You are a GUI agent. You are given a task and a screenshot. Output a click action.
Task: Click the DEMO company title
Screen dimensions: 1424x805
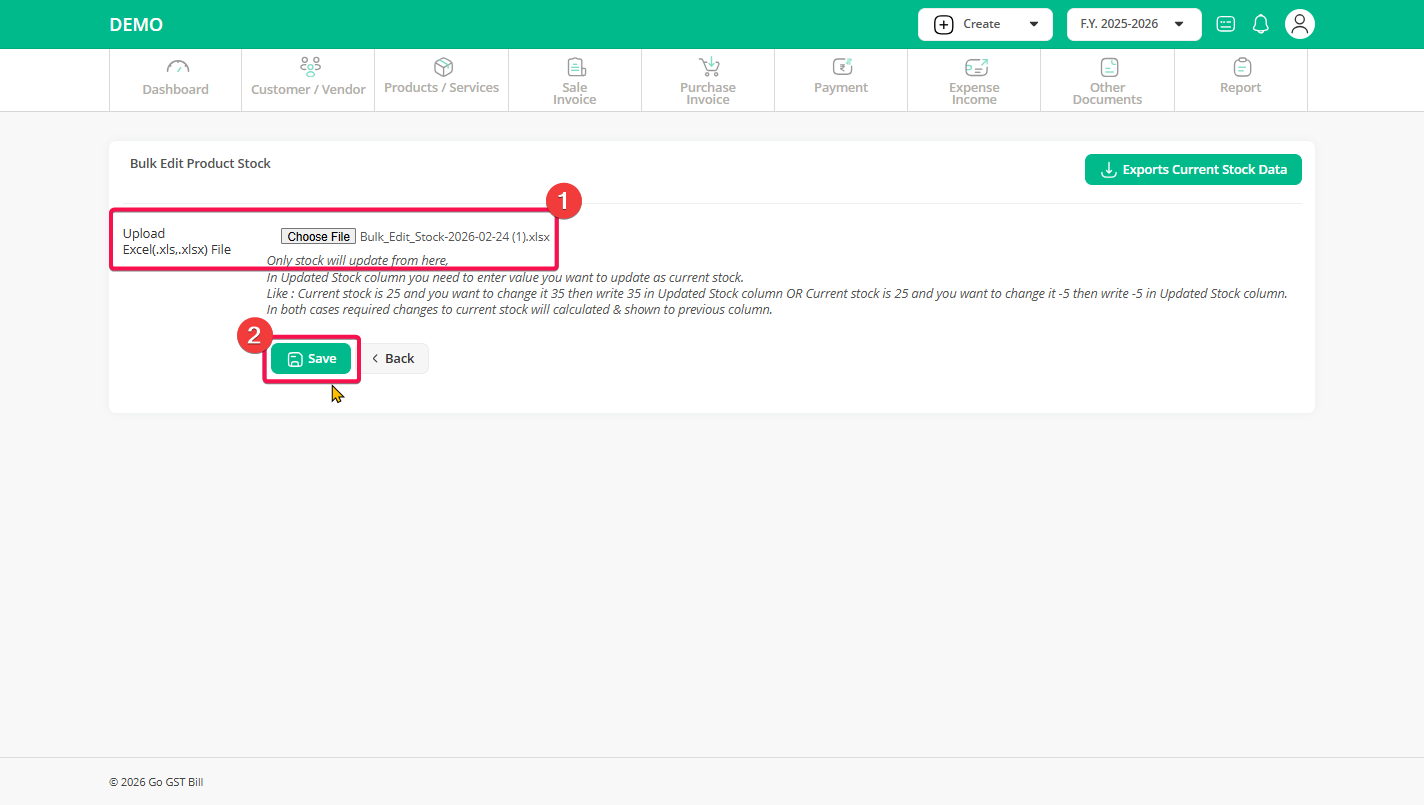click(136, 25)
